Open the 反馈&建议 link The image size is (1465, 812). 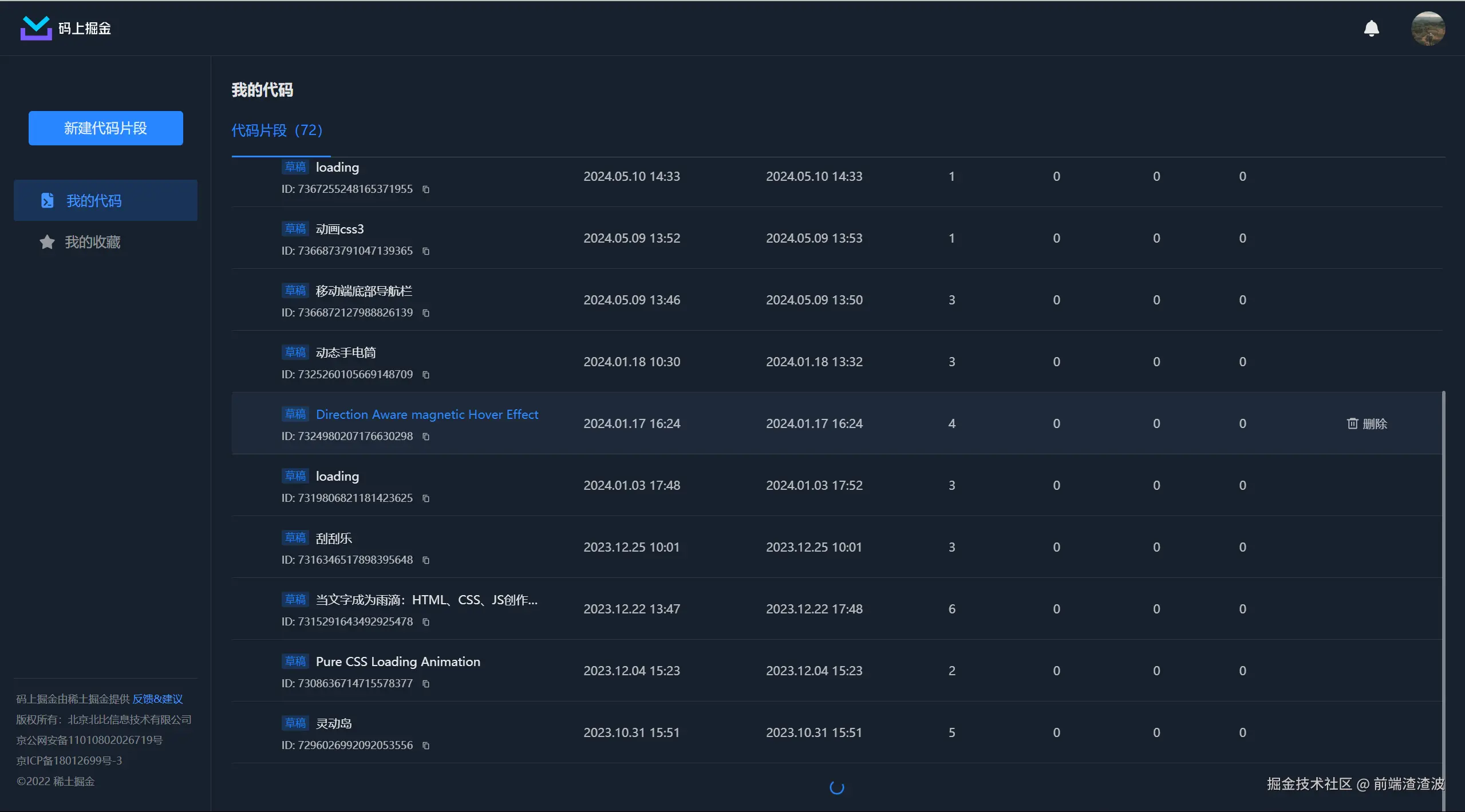pos(157,699)
